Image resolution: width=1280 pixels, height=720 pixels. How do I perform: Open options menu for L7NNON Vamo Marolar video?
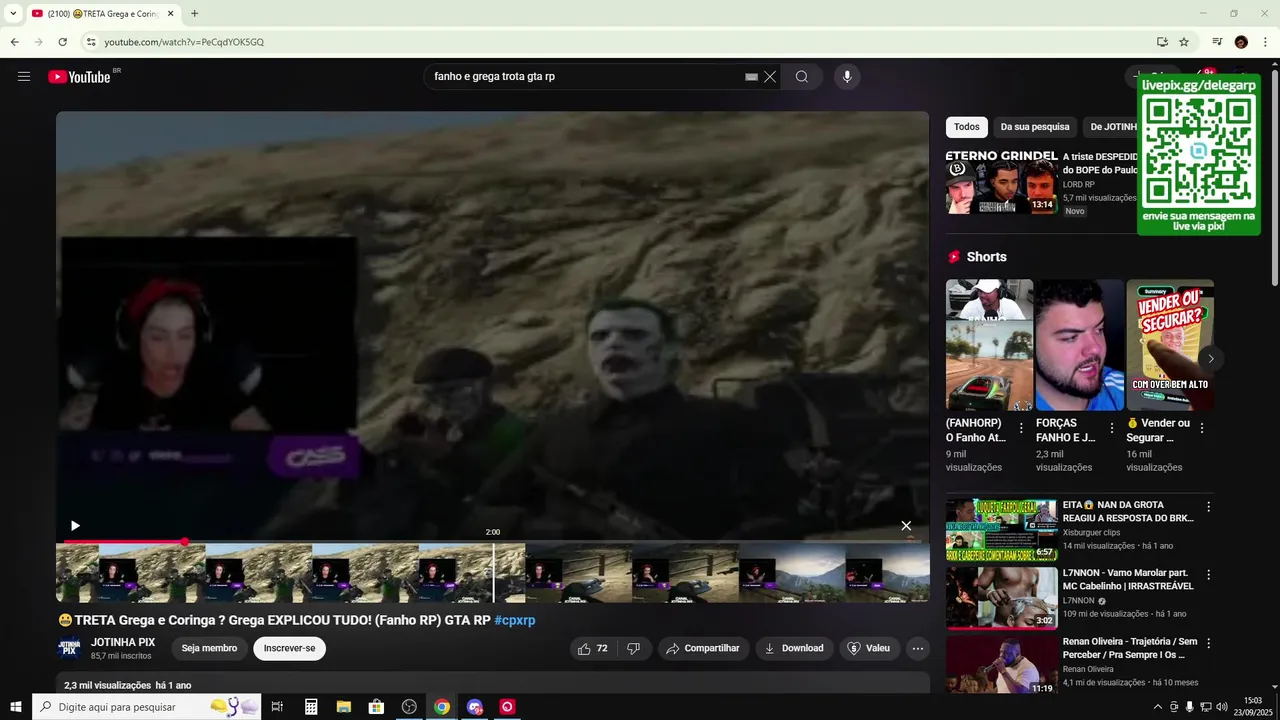pos(1208,575)
